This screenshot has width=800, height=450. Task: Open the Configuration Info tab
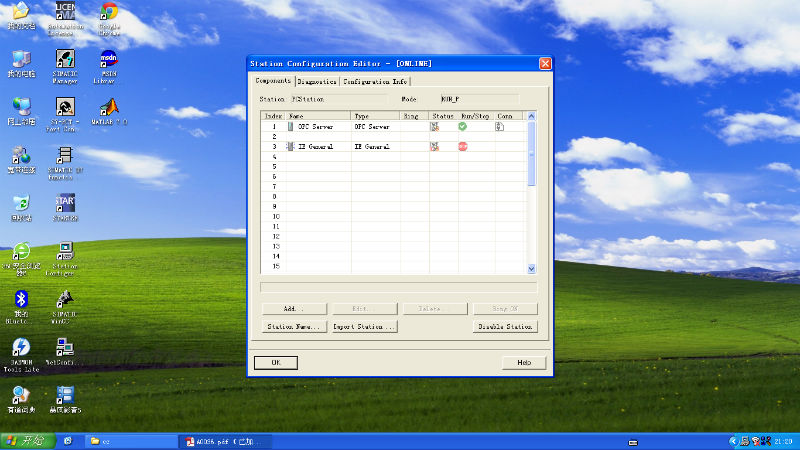(x=375, y=82)
